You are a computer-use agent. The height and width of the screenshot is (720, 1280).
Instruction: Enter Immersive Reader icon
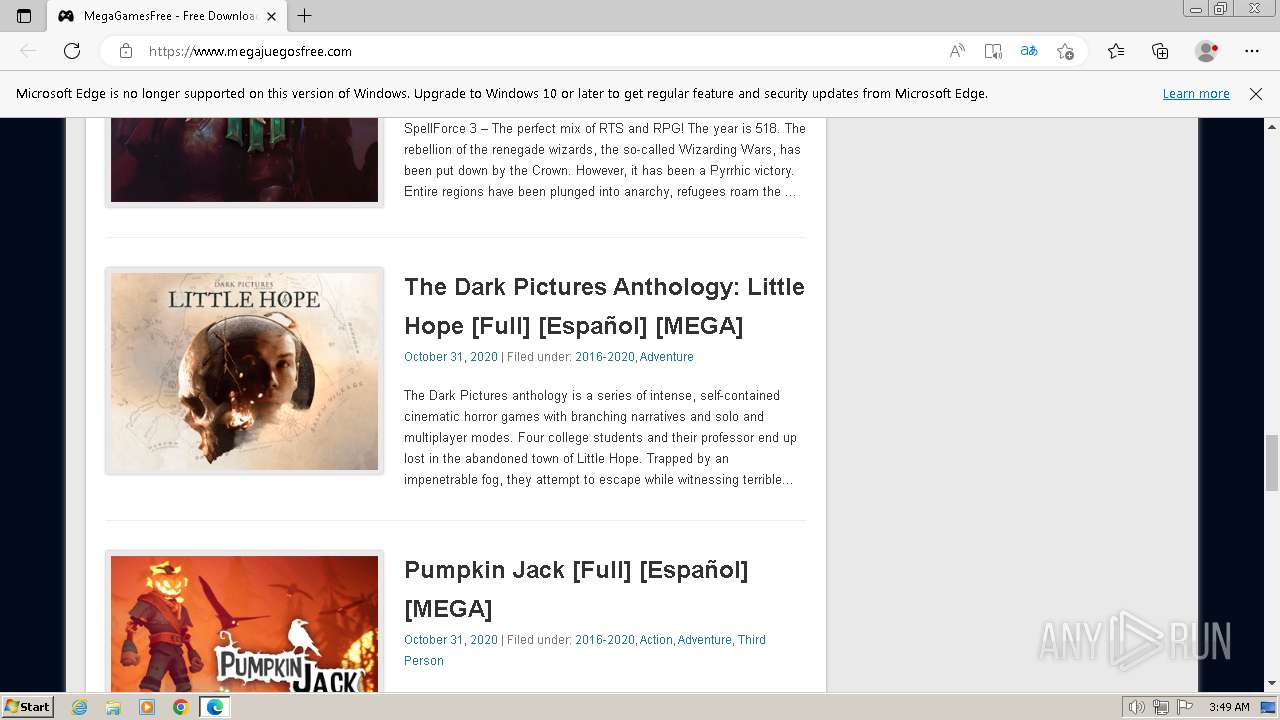pos(993,51)
